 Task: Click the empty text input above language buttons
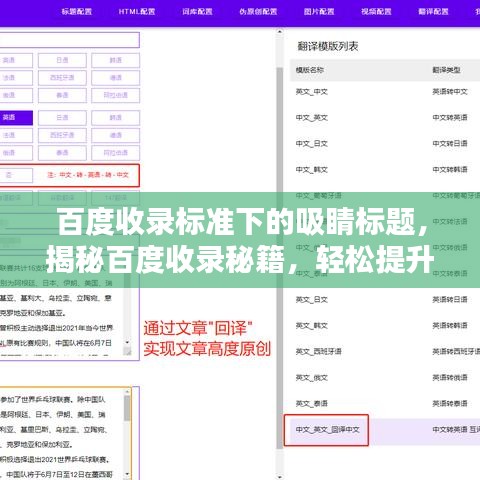[x=69, y=40]
